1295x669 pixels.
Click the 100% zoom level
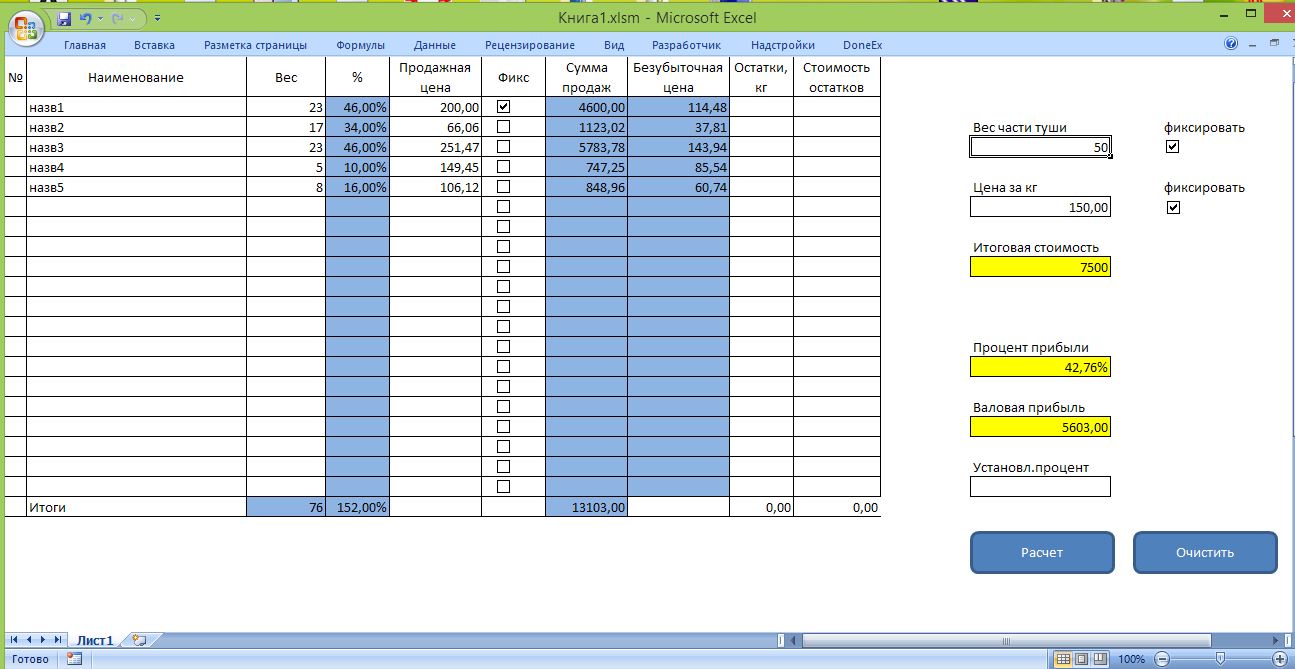1131,659
